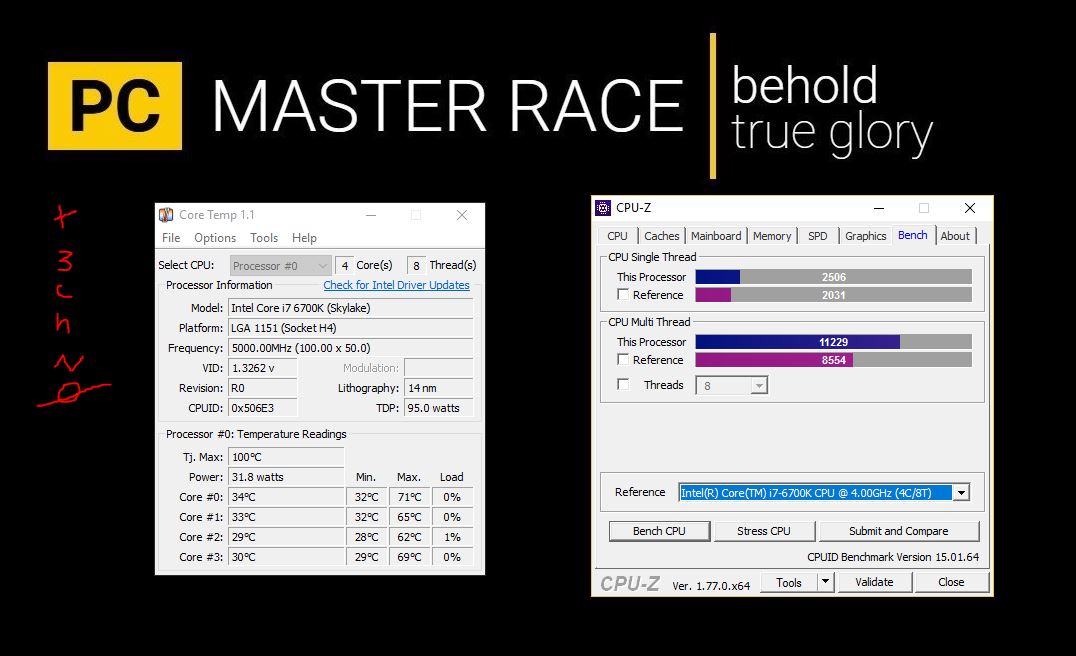Screen dimensions: 1076x656
Task: Click the Thread(s) count box showing 8
Action: [416, 266]
